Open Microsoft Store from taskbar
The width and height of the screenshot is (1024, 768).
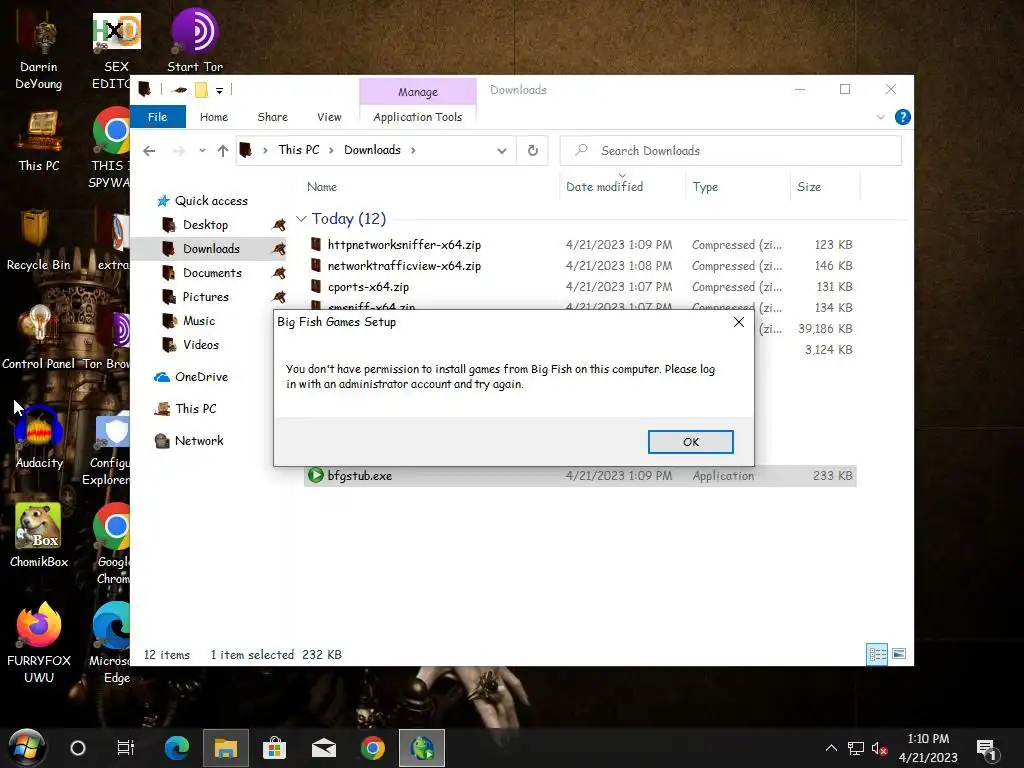coord(274,748)
